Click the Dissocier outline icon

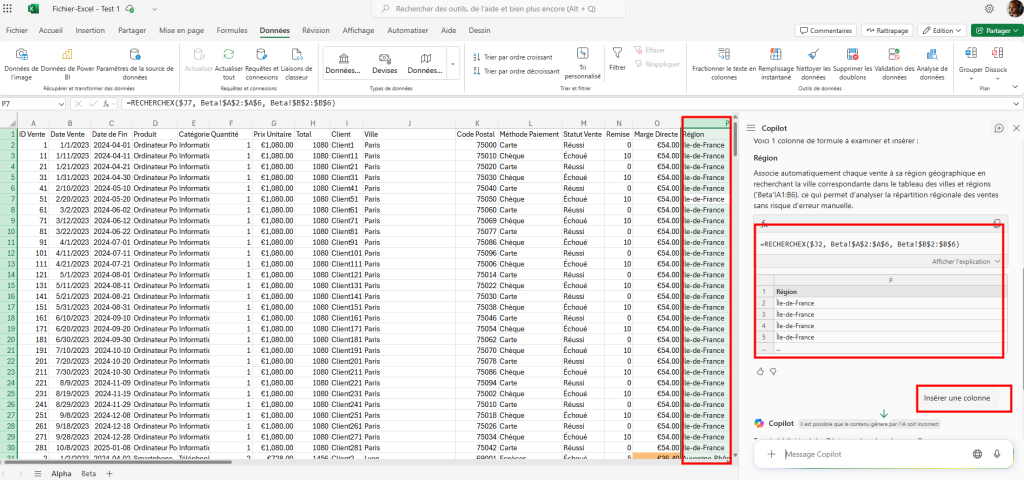click(997, 54)
